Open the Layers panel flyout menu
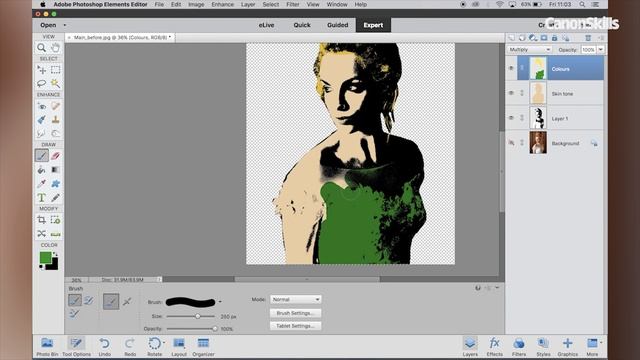 [x=600, y=38]
